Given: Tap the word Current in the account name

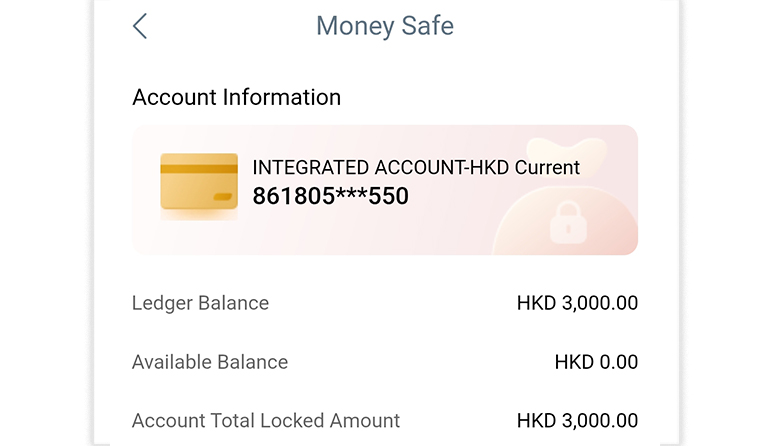Looking at the screenshot, I should point(547,168).
